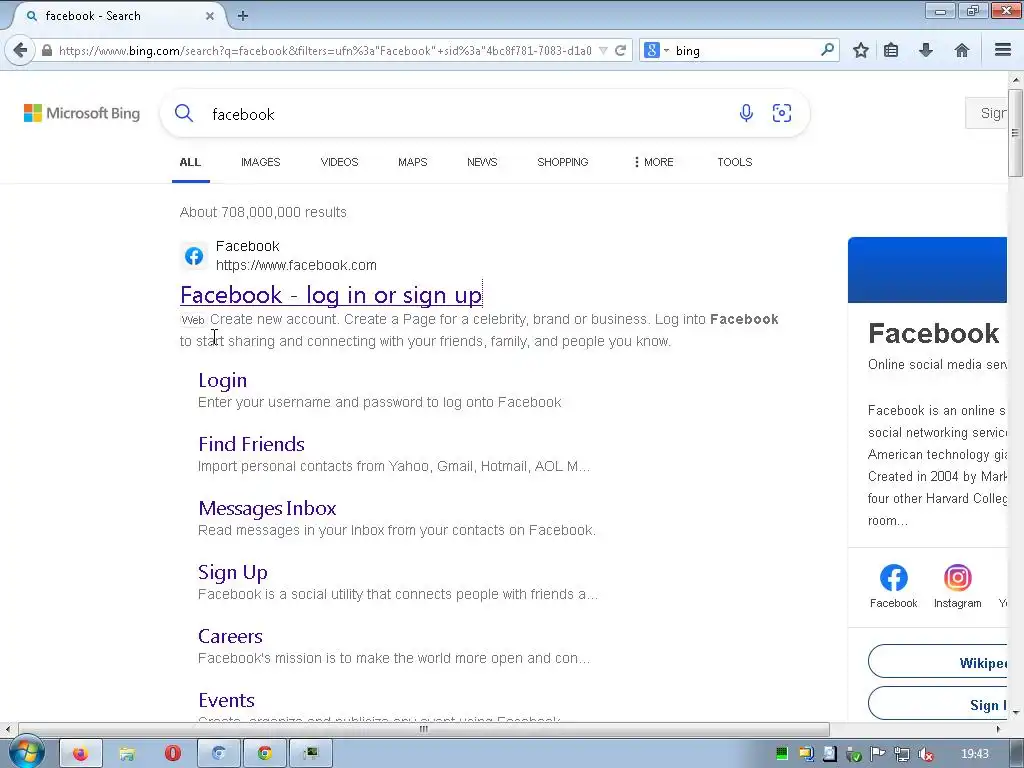Open the Careers sublink
1024x768 pixels.
click(x=231, y=636)
